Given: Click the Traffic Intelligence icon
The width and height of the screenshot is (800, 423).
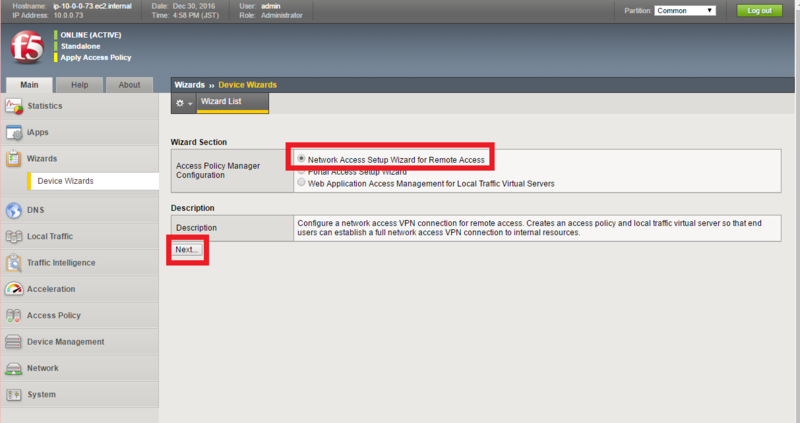Looking at the screenshot, I should [14, 263].
